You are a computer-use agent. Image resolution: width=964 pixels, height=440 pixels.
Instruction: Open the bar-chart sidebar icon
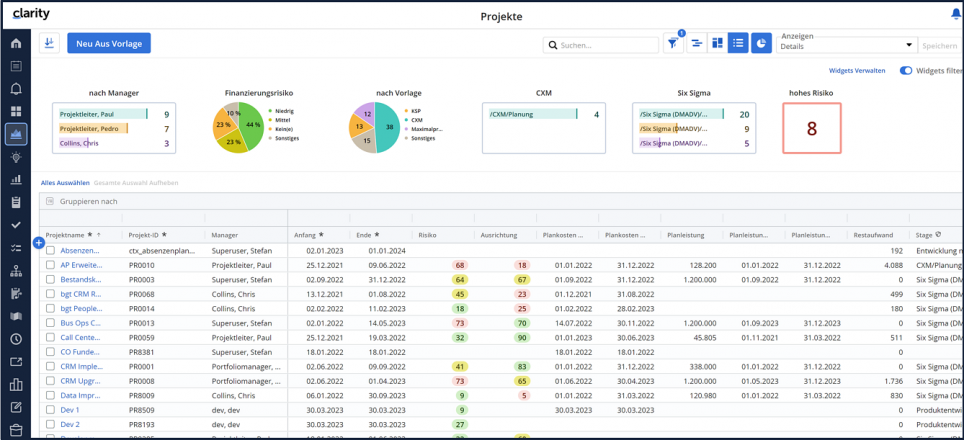(16, 179)
